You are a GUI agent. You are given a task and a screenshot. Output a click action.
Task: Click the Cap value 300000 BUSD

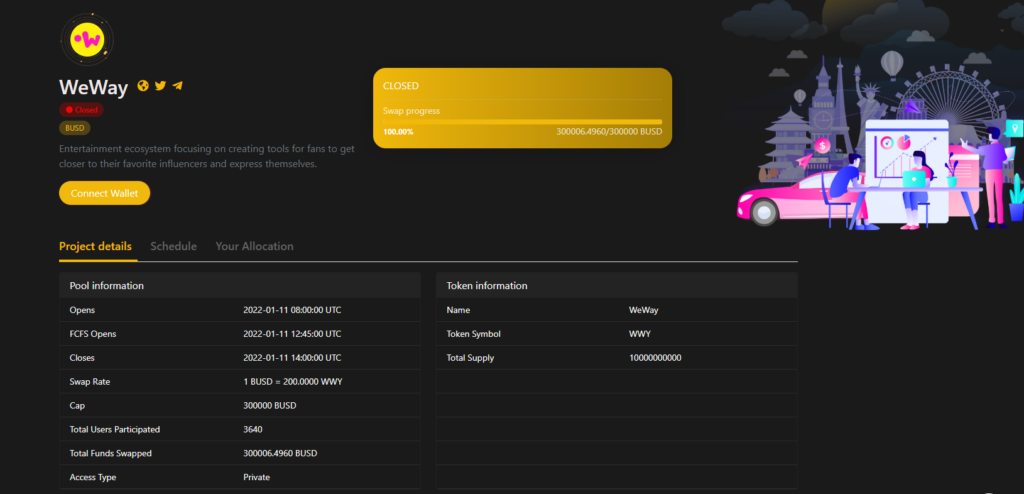[270, 406]
